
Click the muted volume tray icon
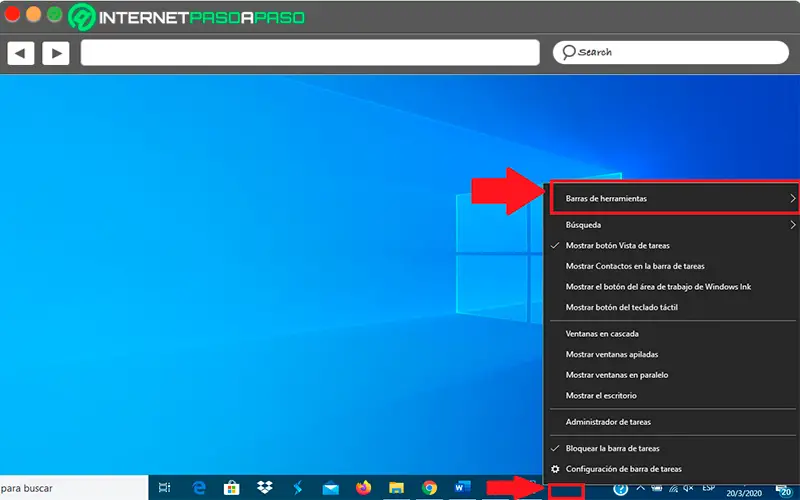(689, 489)
